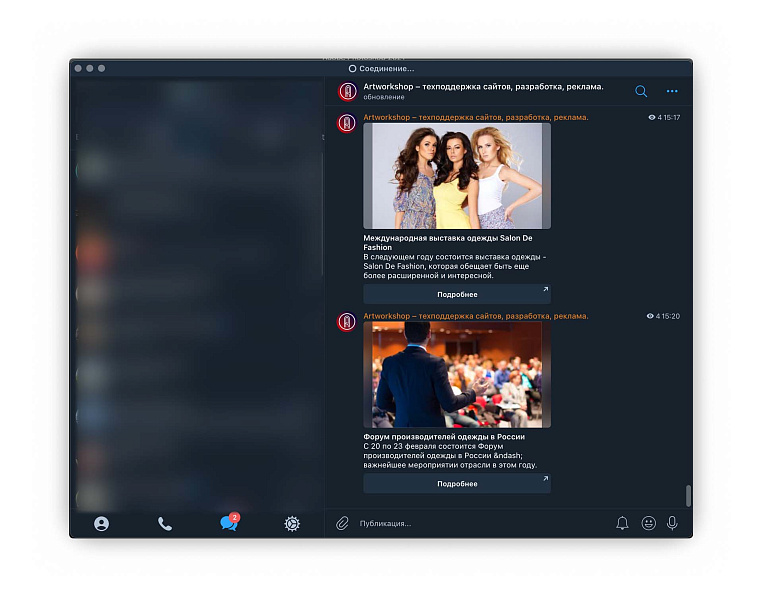Click the microphone voice message icon
This screenshot has height=600, width=763.
point(673,523)
